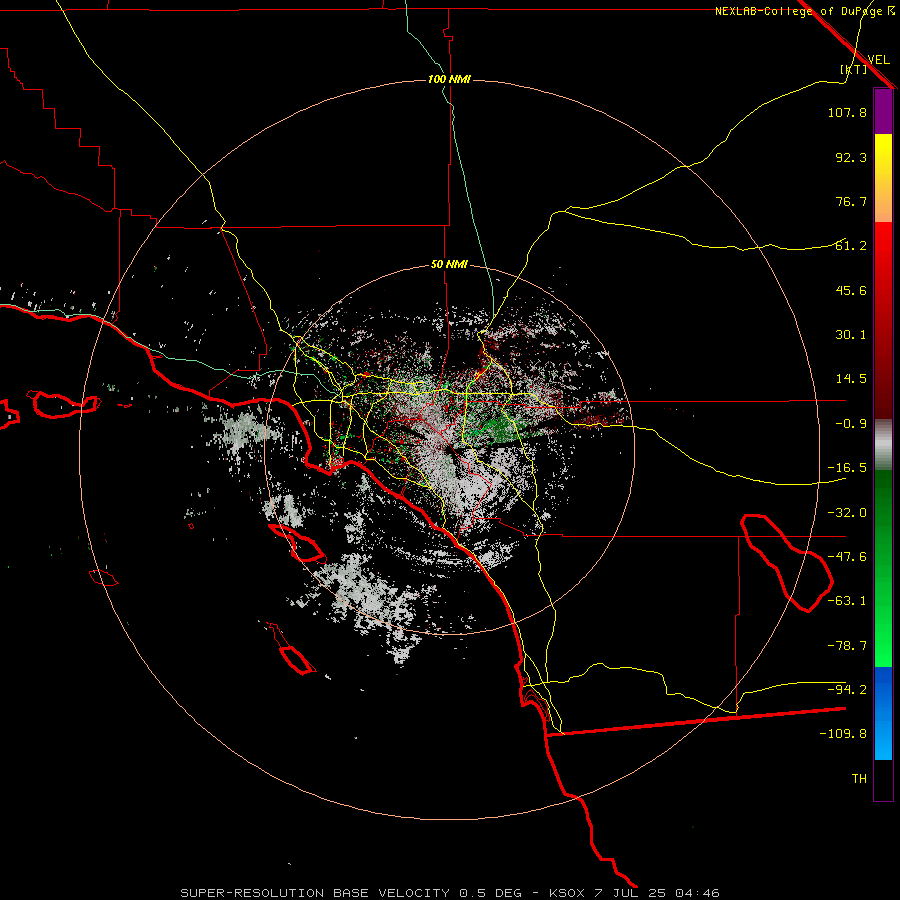The height and width of the screenshot is (900, 900).
Task: Pick the purple segment of the color bar
Action: pos(883,112)
